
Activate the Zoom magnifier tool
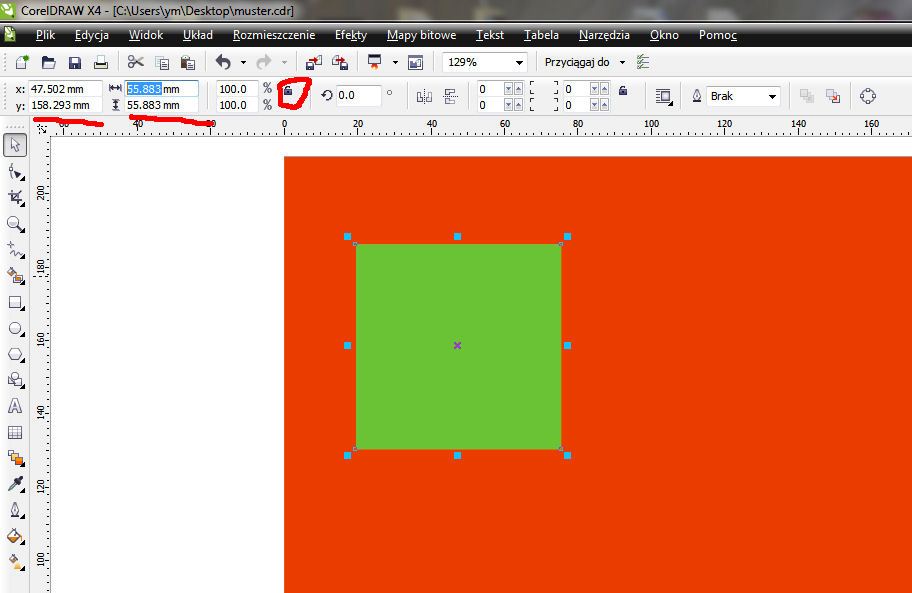[15, 224]
